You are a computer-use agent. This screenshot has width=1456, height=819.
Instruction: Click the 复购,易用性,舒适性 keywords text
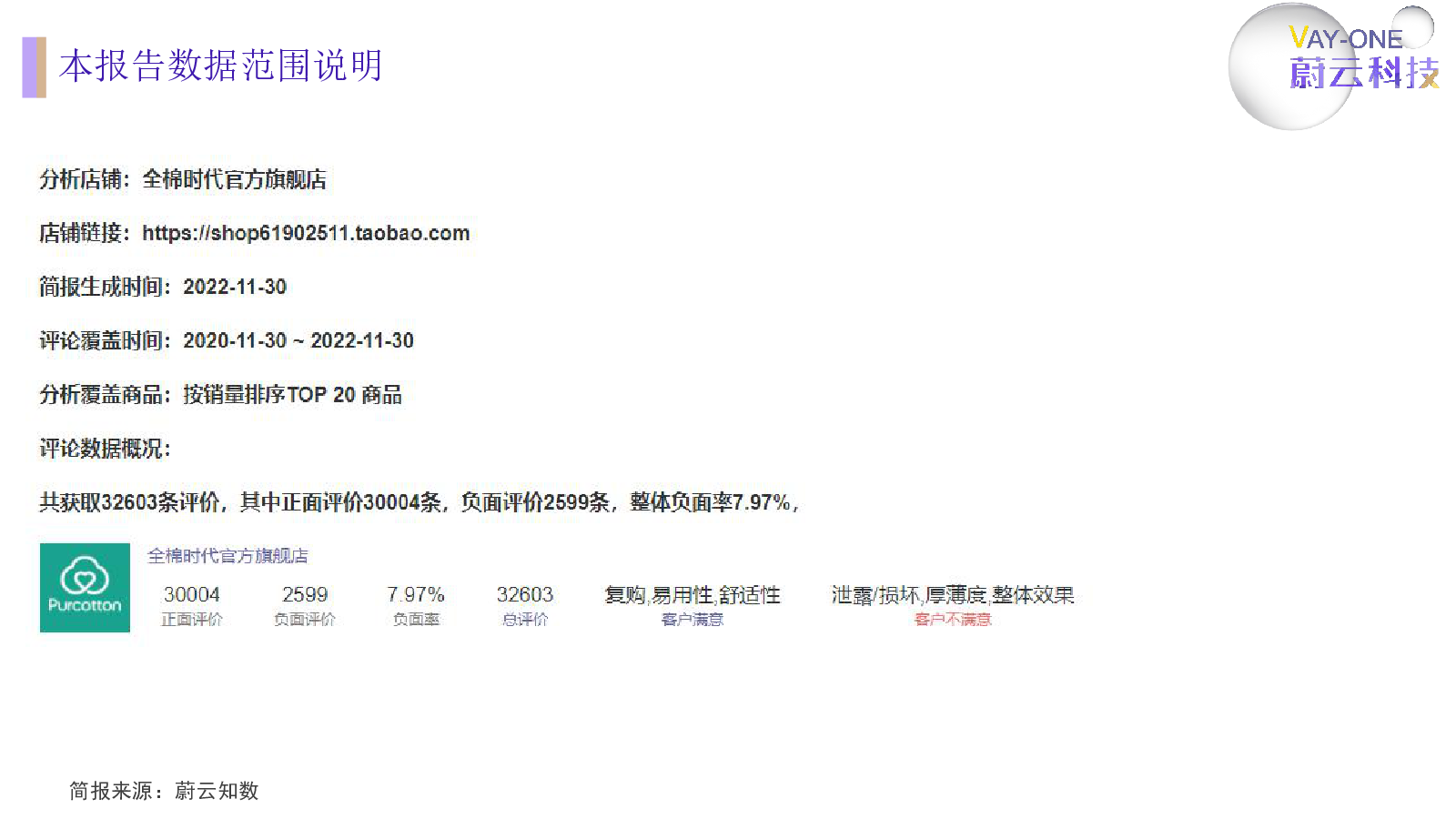(692, 595)
